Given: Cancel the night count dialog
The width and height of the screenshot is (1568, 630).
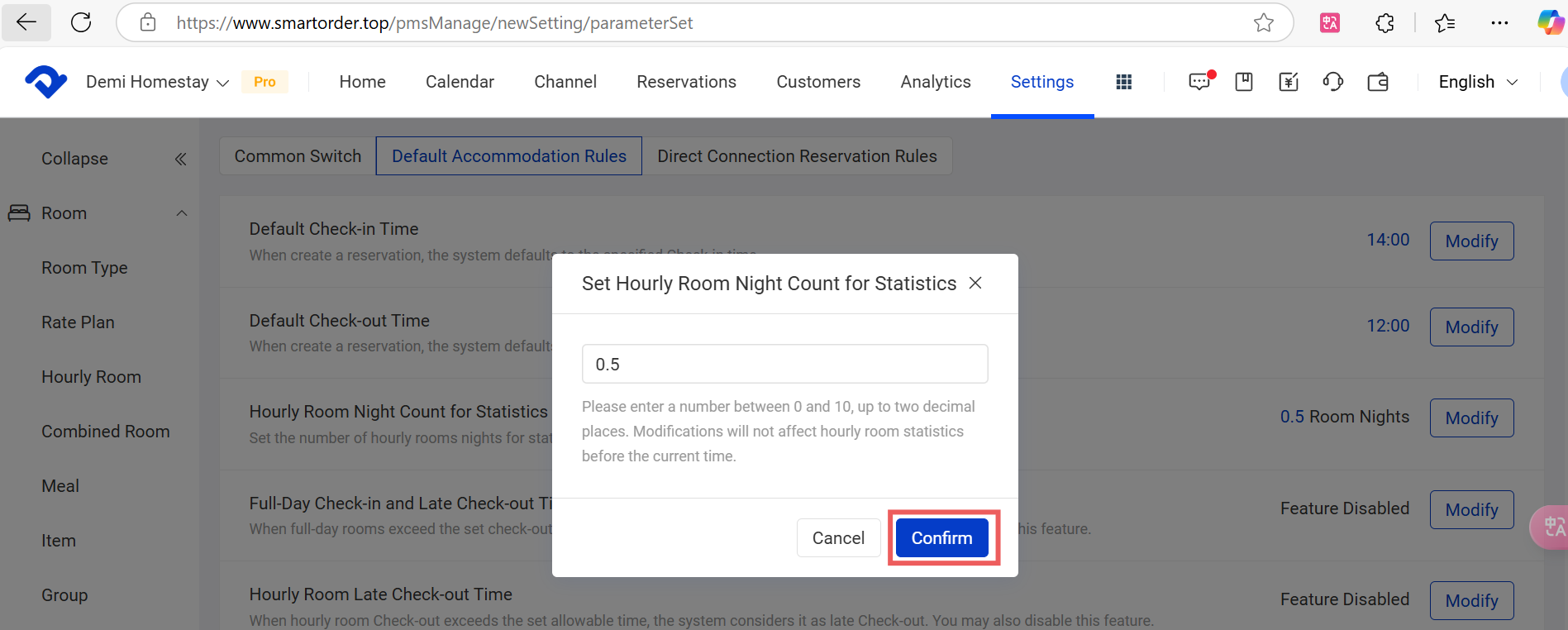Looking at the screenshot, I should point(838,538).
